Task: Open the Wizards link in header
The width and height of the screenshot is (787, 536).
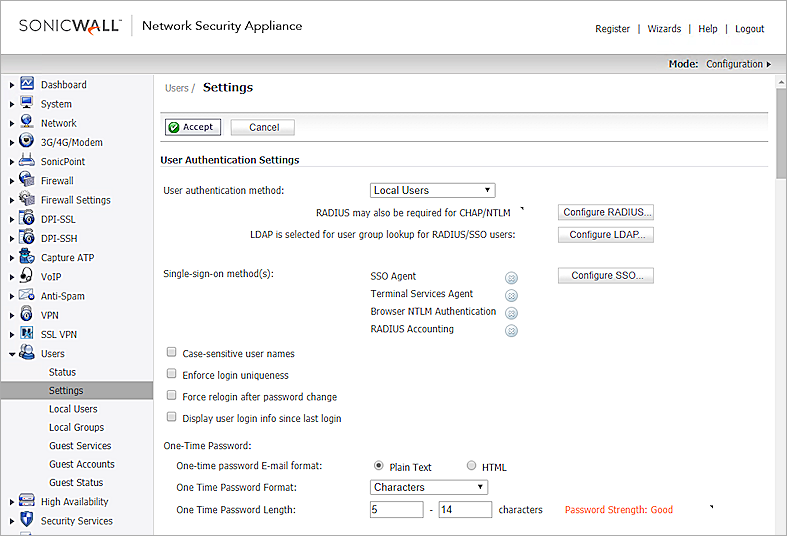Action: coord(664,29)
